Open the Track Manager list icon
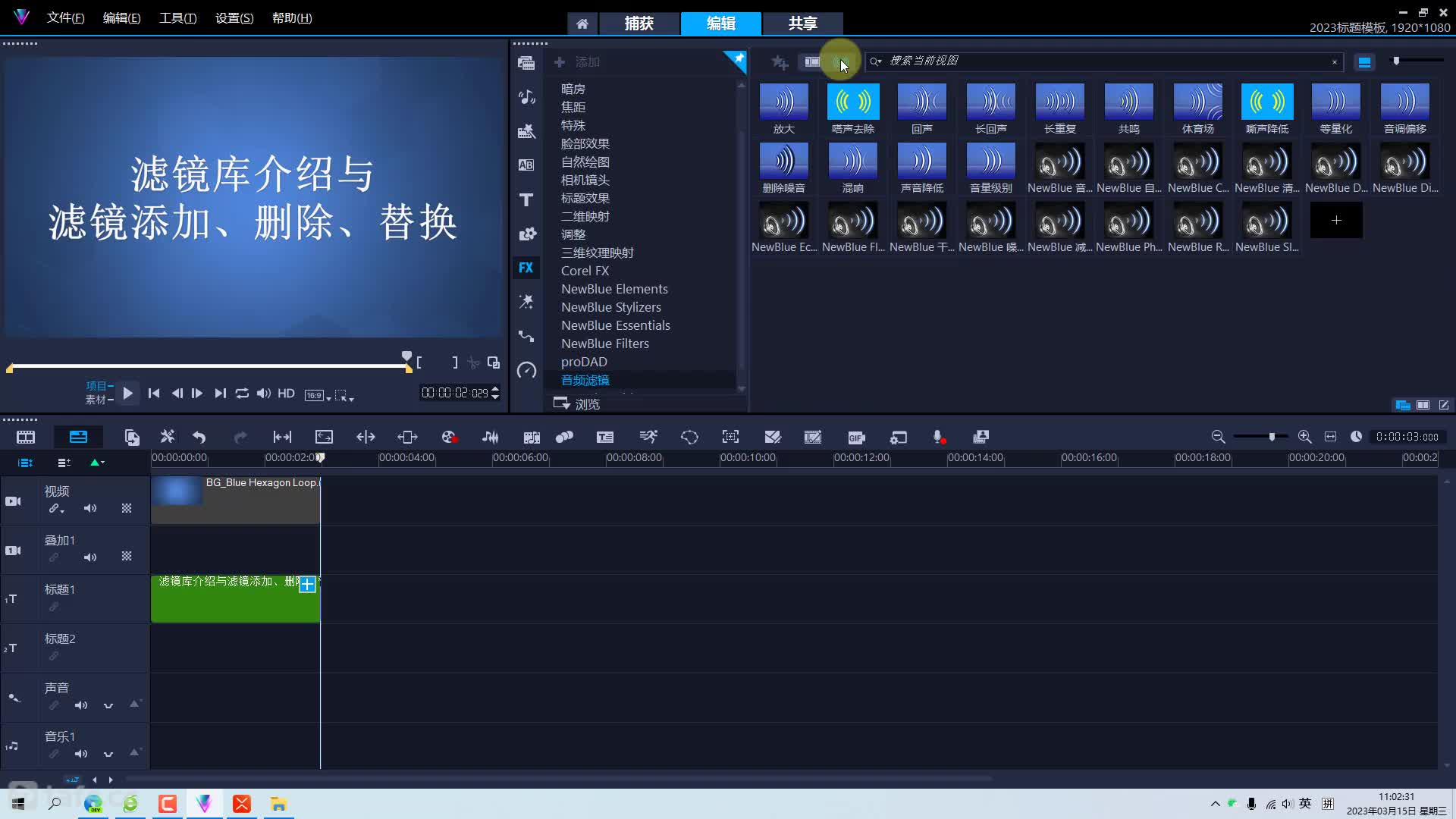Image resolution: width=1456 pixels, height=819 pixels. pos(64,463)
